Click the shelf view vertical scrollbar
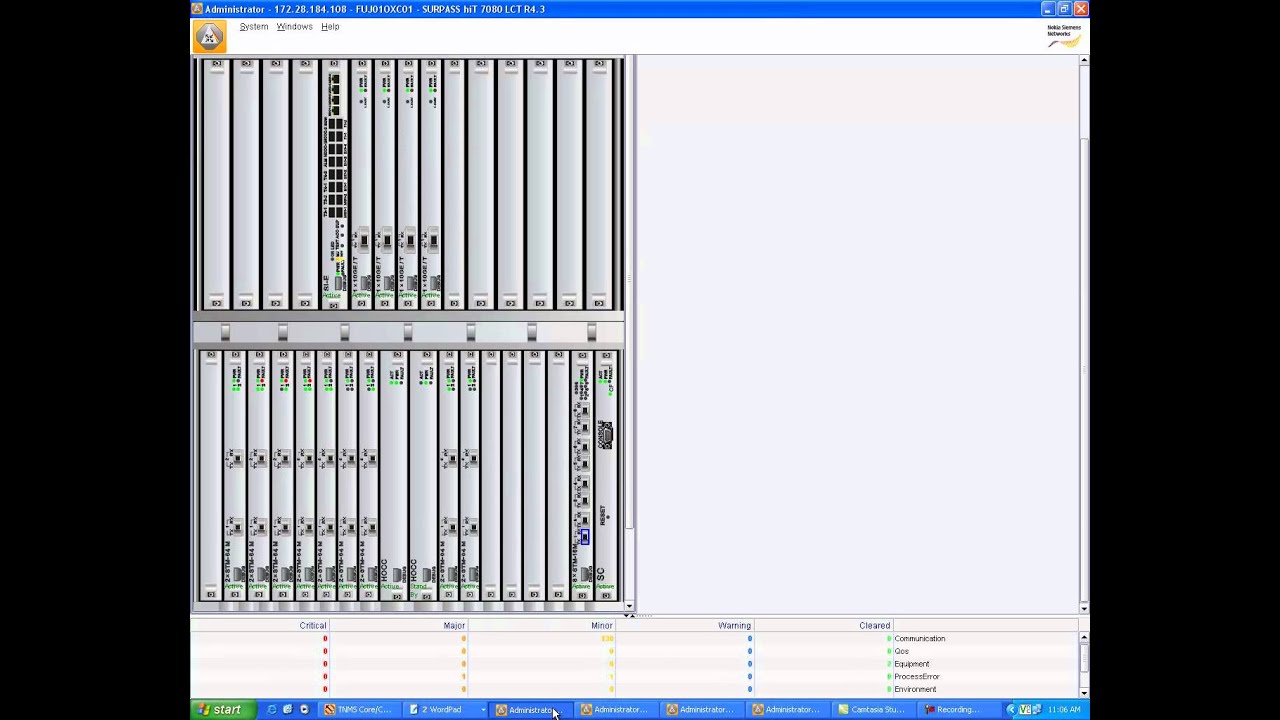This screenshot has width=1280, height=720. (x=629, y=333)
